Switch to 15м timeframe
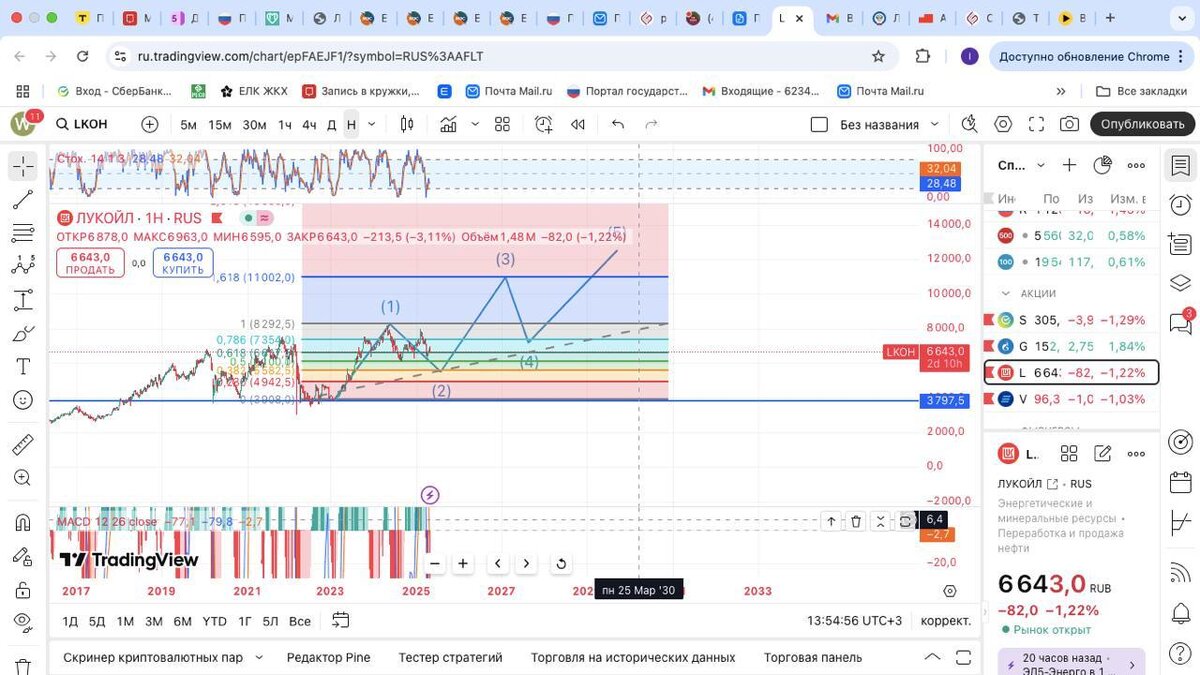Image resolution: width=1200 pixels, height=675 pixels. point(220,125)
